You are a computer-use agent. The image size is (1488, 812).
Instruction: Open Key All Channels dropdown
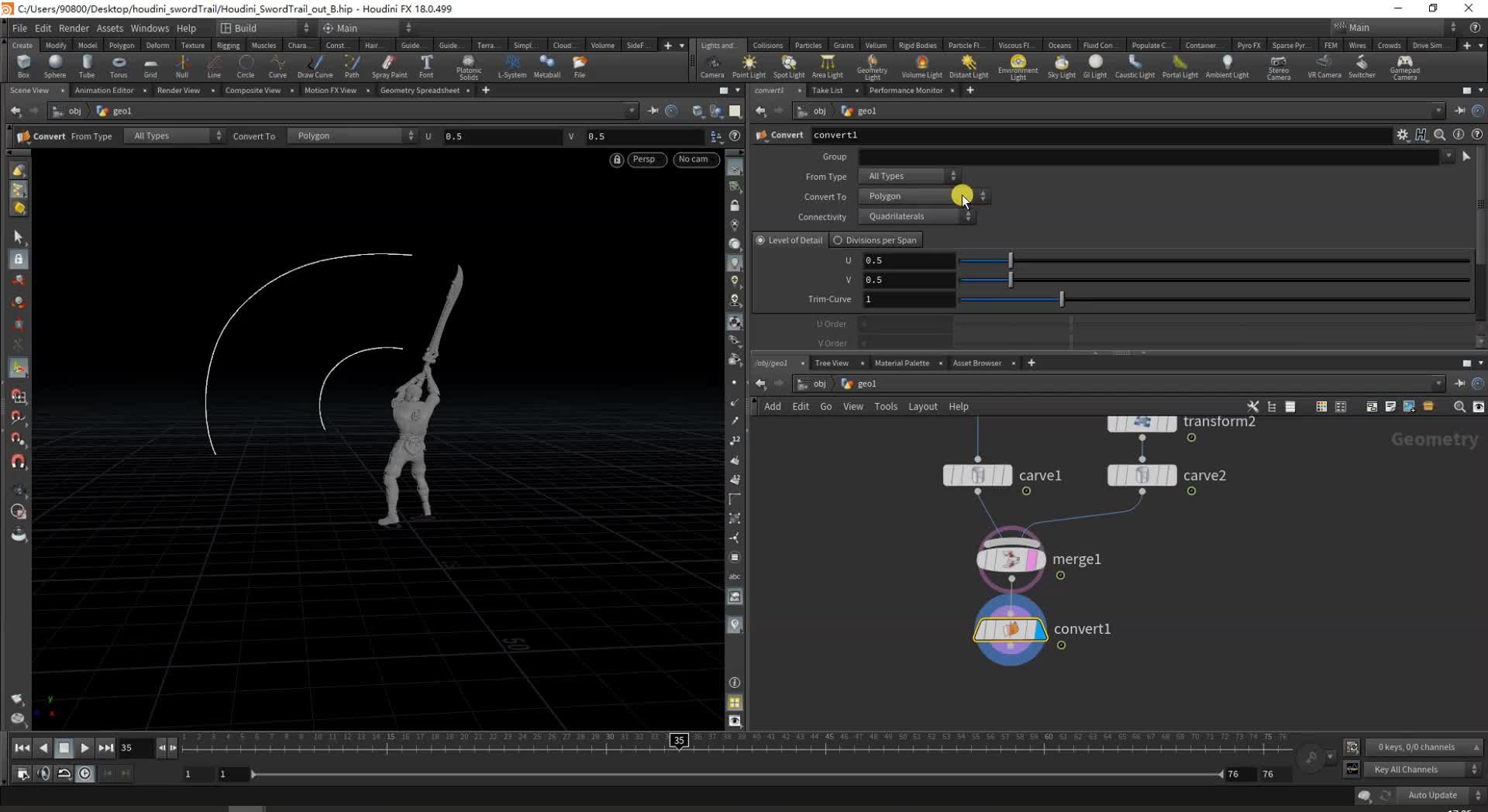point(1424,769)
